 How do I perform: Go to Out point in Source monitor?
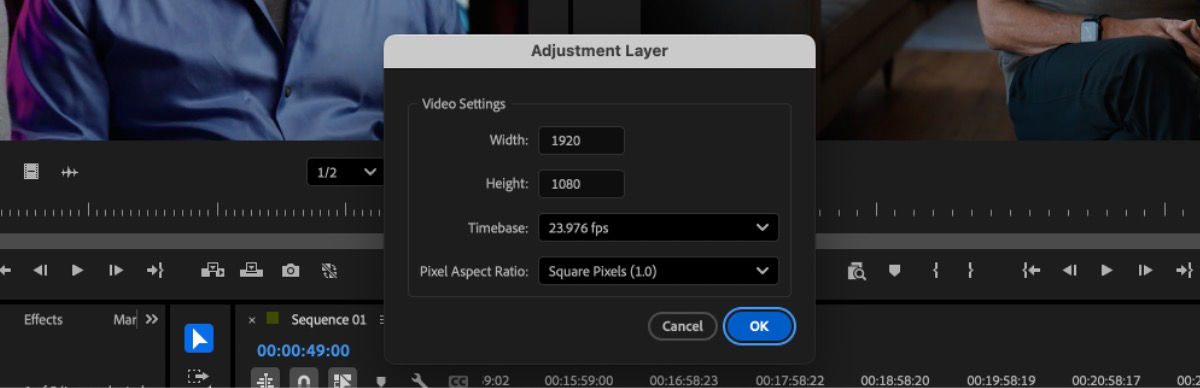[x=155, y=270]
